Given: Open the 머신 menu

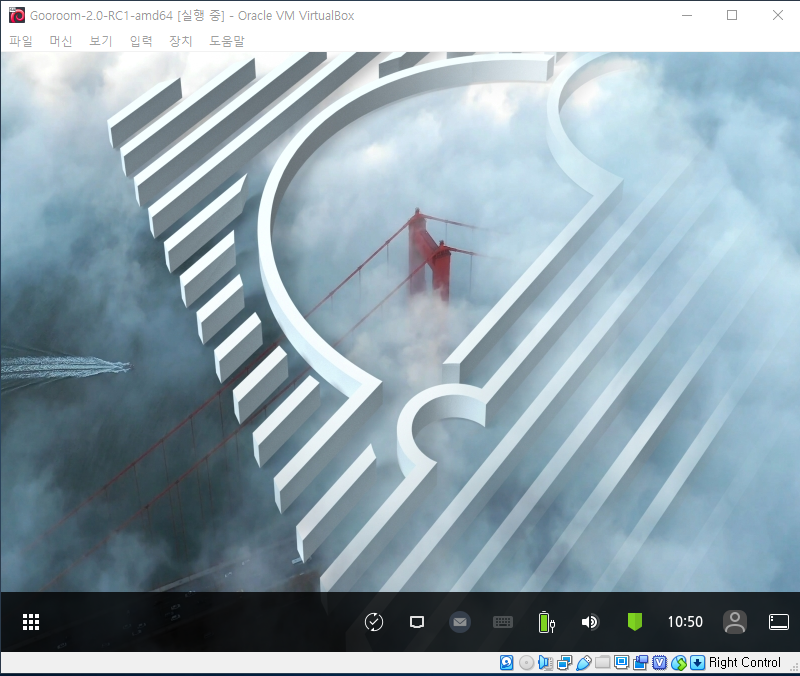Looking at the screenshot, I should coord(61,41).
